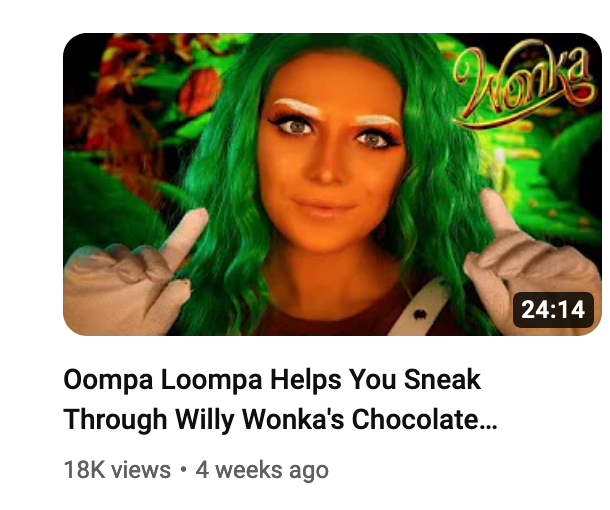Viewport: 610px width, 510px height.
Task: Click the bullet separator between views and date
Action: click(x=183, y=469)
